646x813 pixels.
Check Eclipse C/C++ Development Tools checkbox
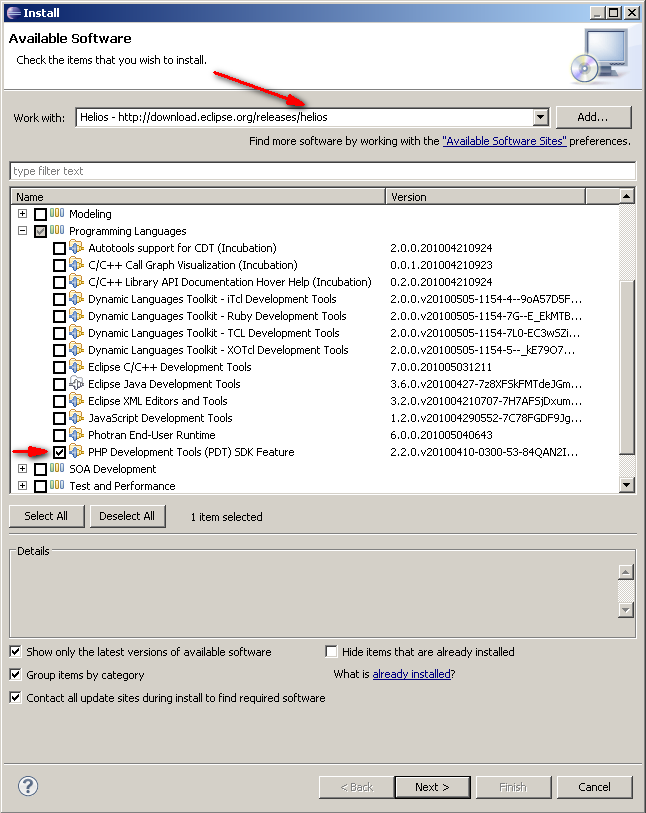pyautogui.click(x=59, y=368)
